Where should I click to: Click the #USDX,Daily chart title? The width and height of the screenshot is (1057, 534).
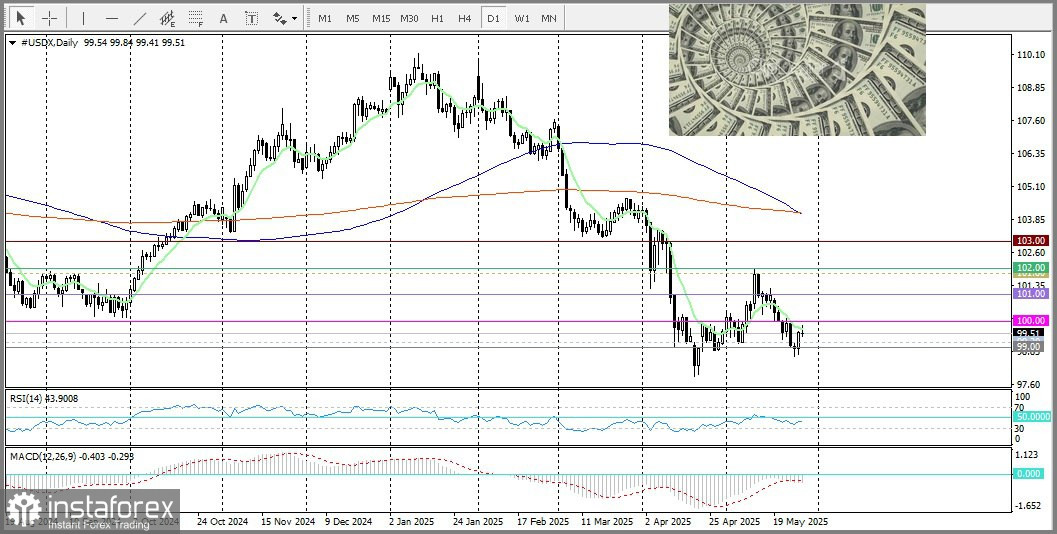coord(49,42)
